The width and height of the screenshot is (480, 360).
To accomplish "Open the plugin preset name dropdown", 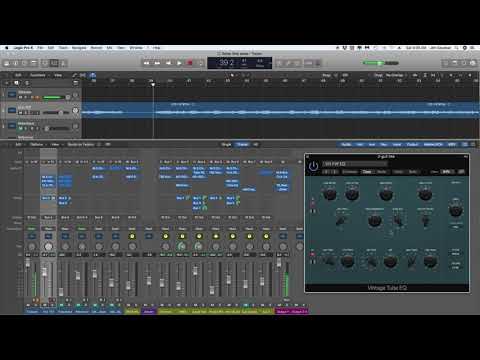I will (x=355, y=164).
